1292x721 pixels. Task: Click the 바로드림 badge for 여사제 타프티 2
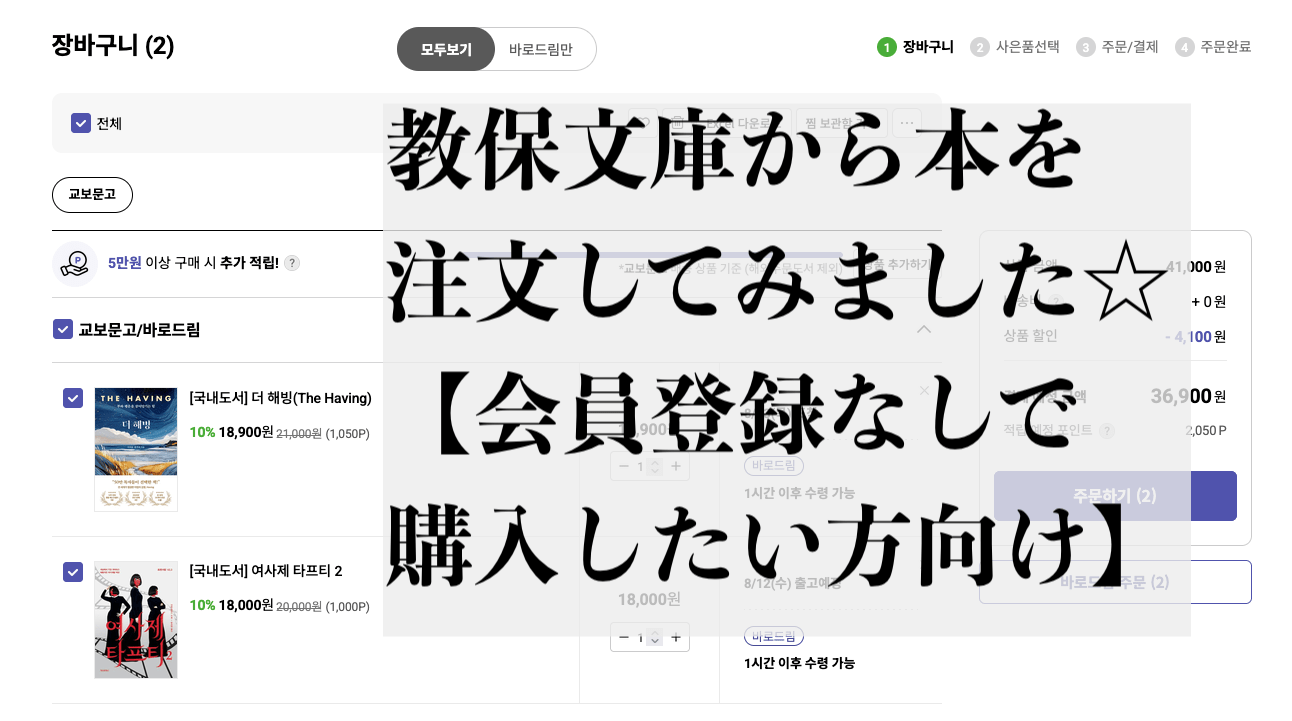tap(774, 636)
